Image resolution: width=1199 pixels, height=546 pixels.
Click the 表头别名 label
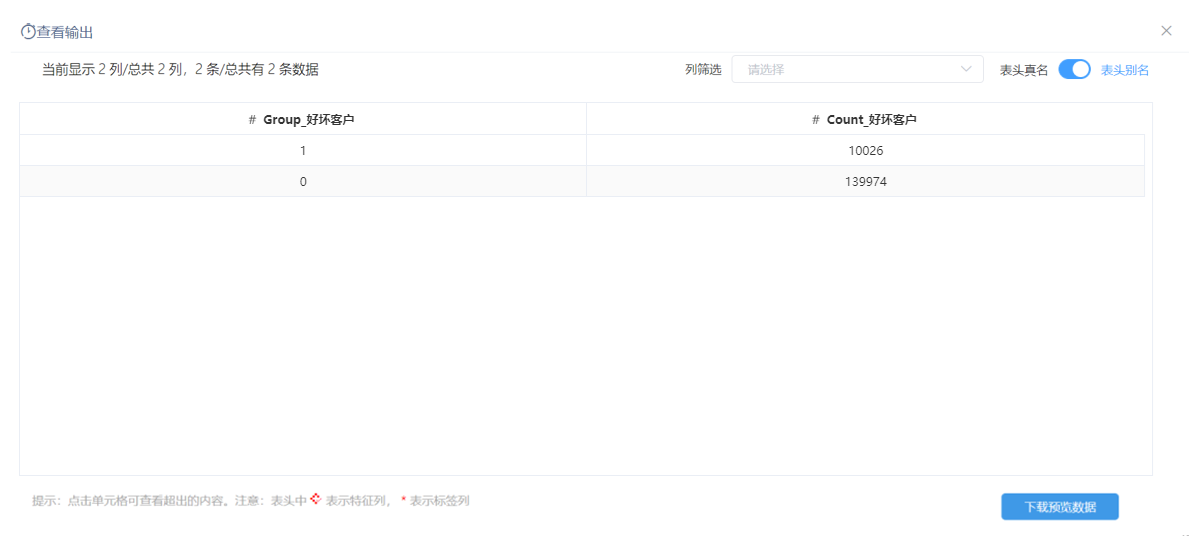coord(1125,70)
